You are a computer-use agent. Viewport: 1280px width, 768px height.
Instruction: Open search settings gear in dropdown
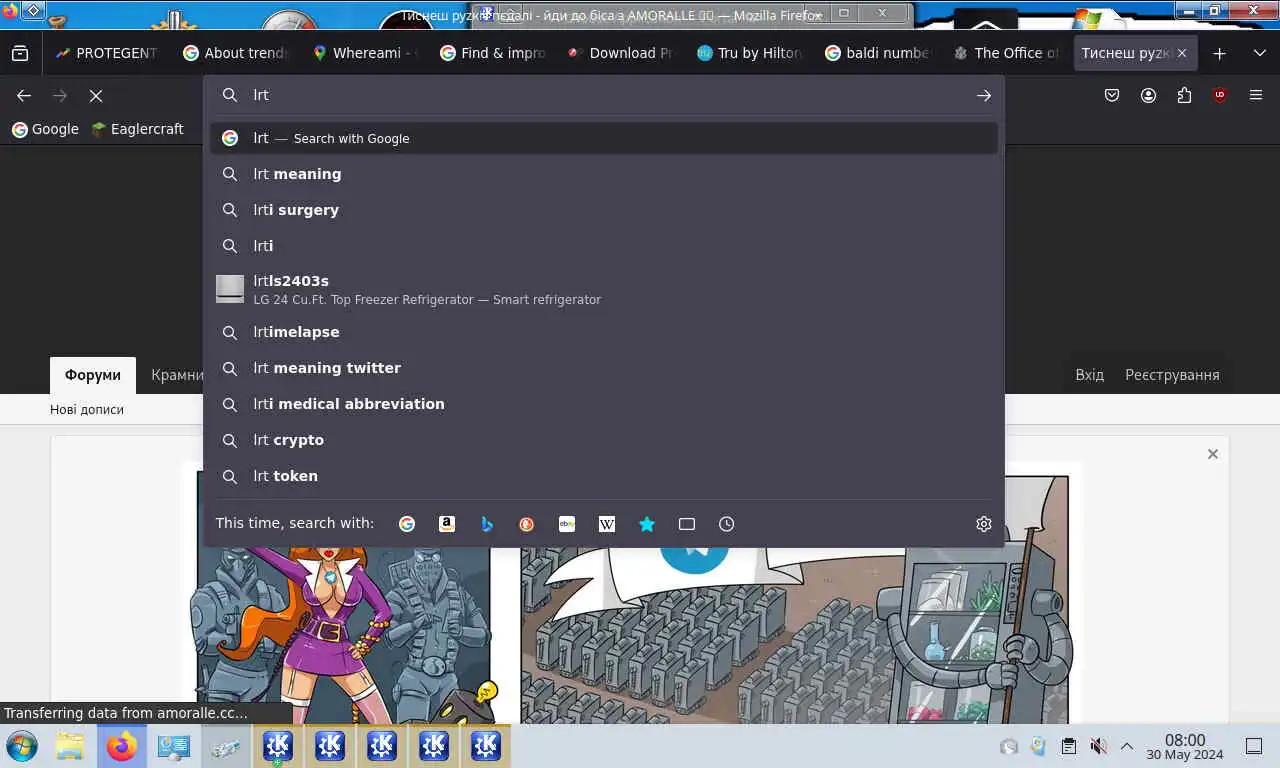(984, 524)
